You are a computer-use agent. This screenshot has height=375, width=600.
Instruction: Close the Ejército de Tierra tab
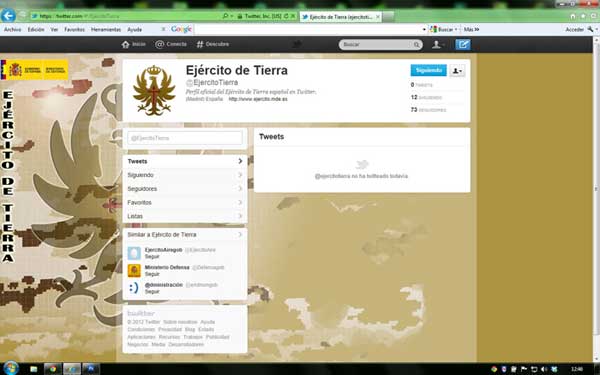click(x=378, y=17)
